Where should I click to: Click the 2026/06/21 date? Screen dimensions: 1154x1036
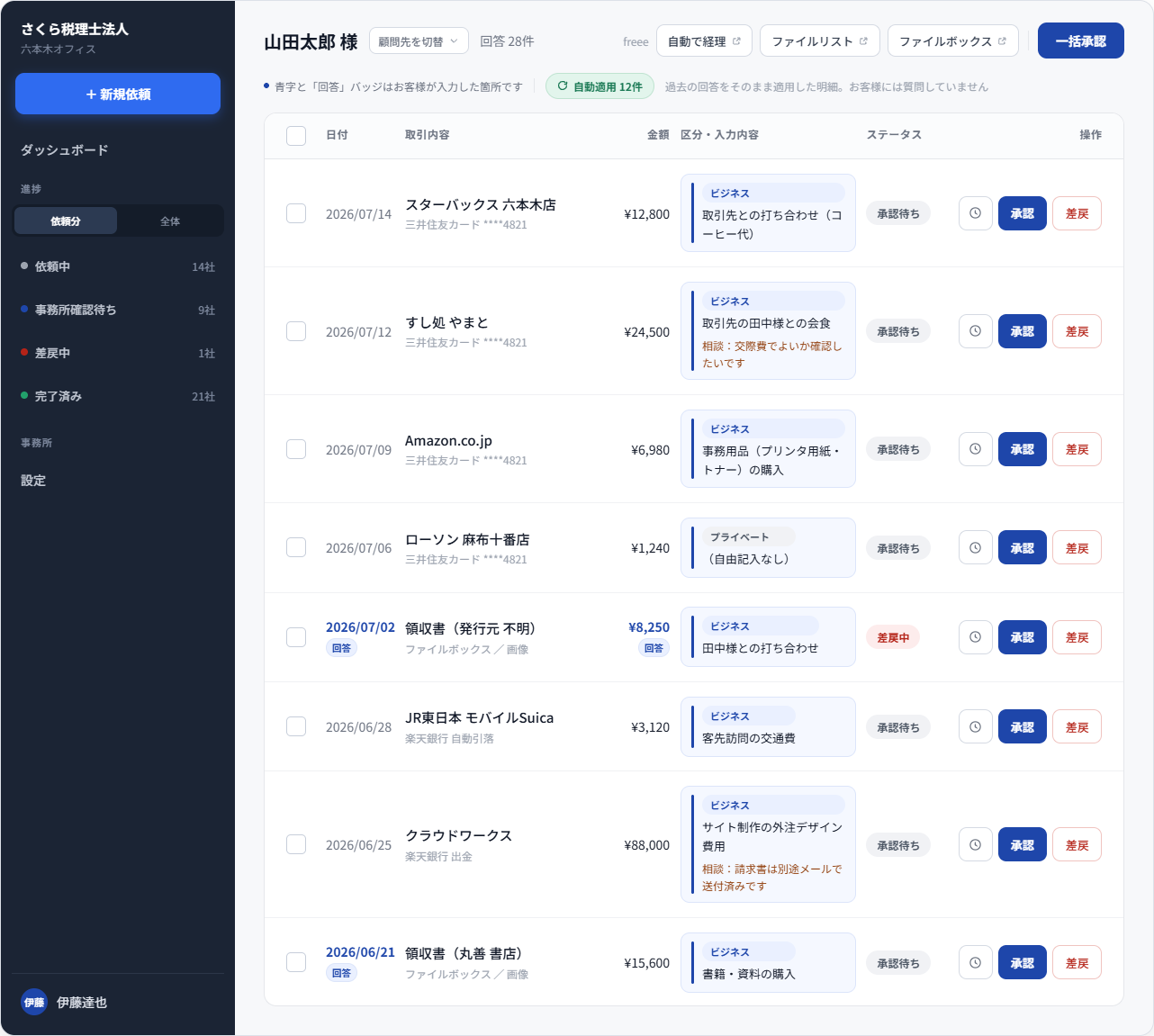coord(360,952)
